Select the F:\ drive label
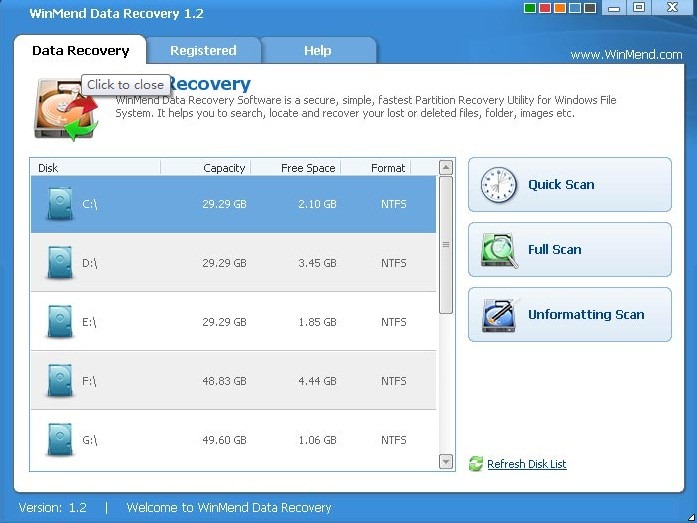Image resolution: width=697 pixels, height=523 pixels. tap(89, 381)
